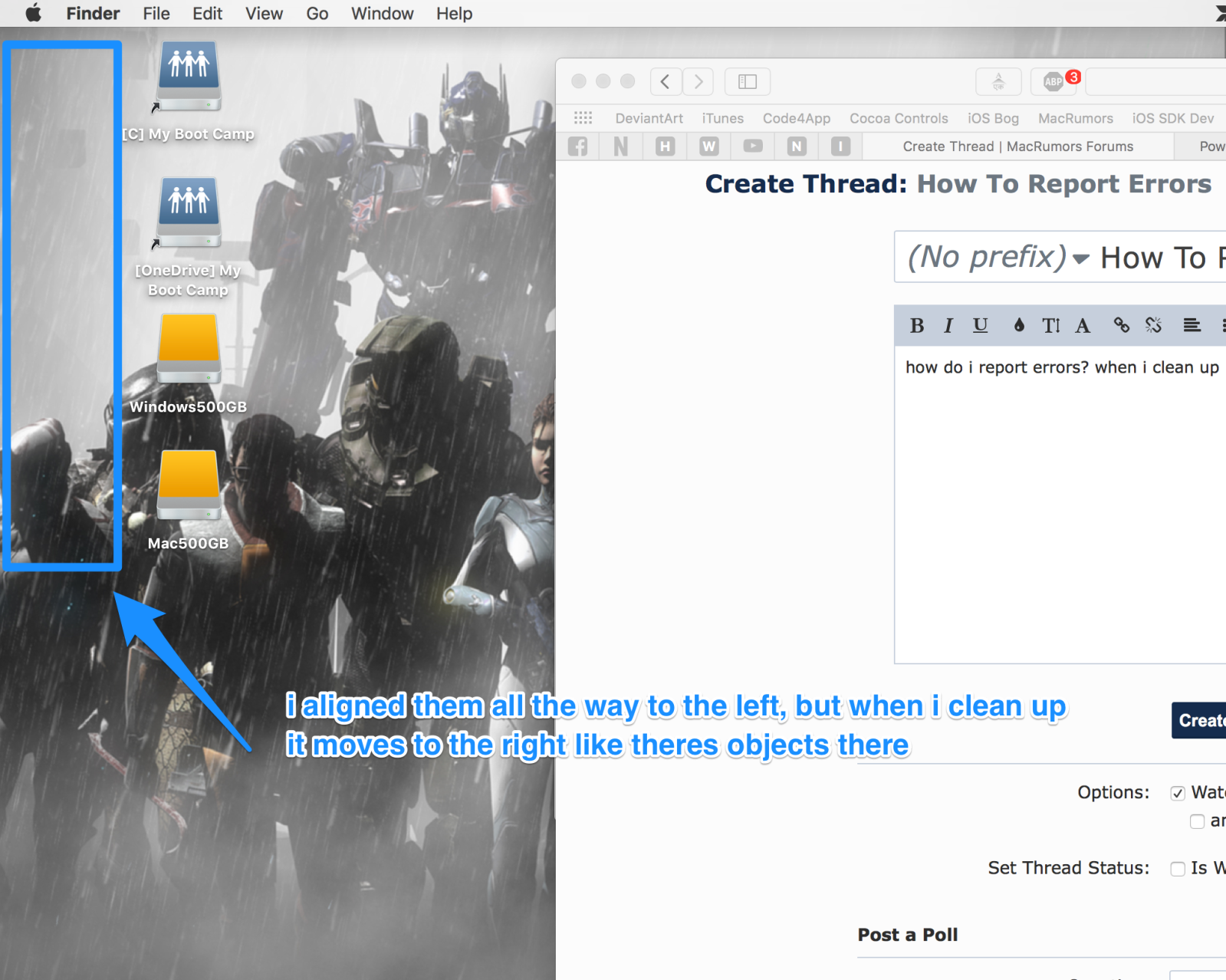Open the Window menu
Screen dimensions: 1226x980
tap(382, 13)
